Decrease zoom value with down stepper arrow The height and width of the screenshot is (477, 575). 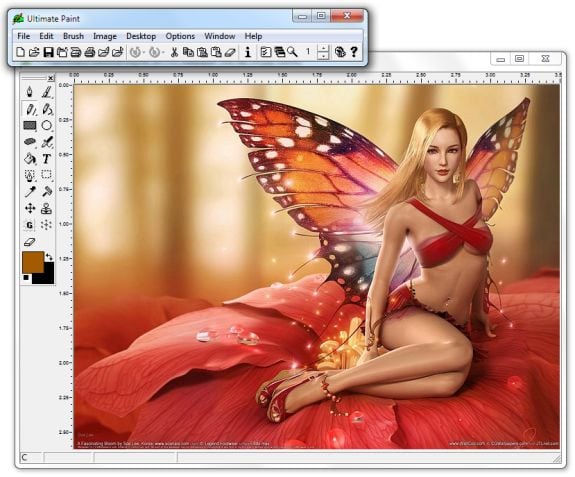coord(323,56)
